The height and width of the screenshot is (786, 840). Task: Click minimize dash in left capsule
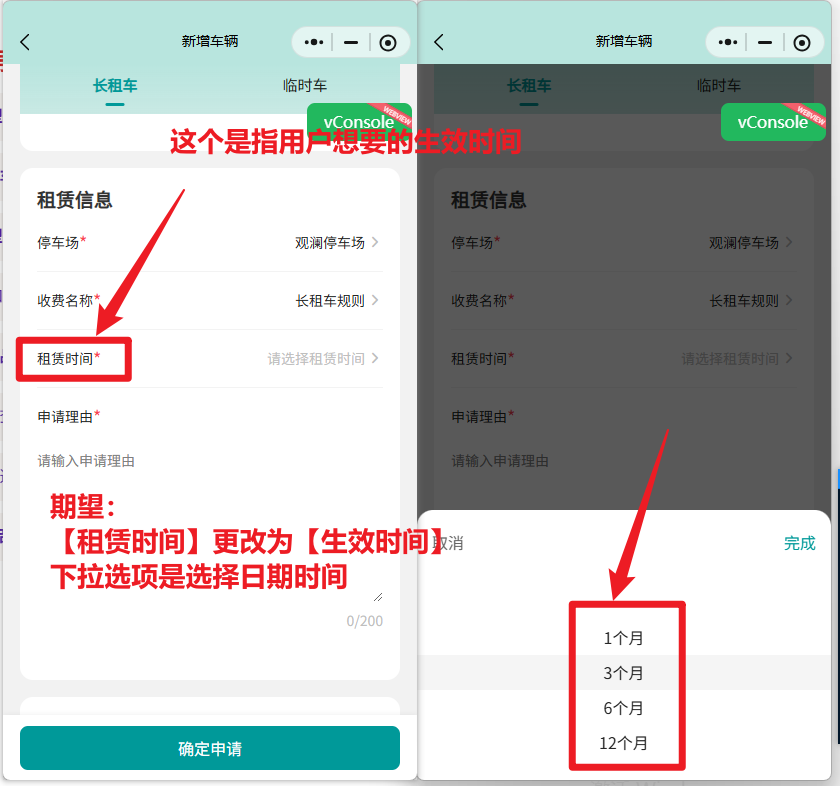(350, 42)
